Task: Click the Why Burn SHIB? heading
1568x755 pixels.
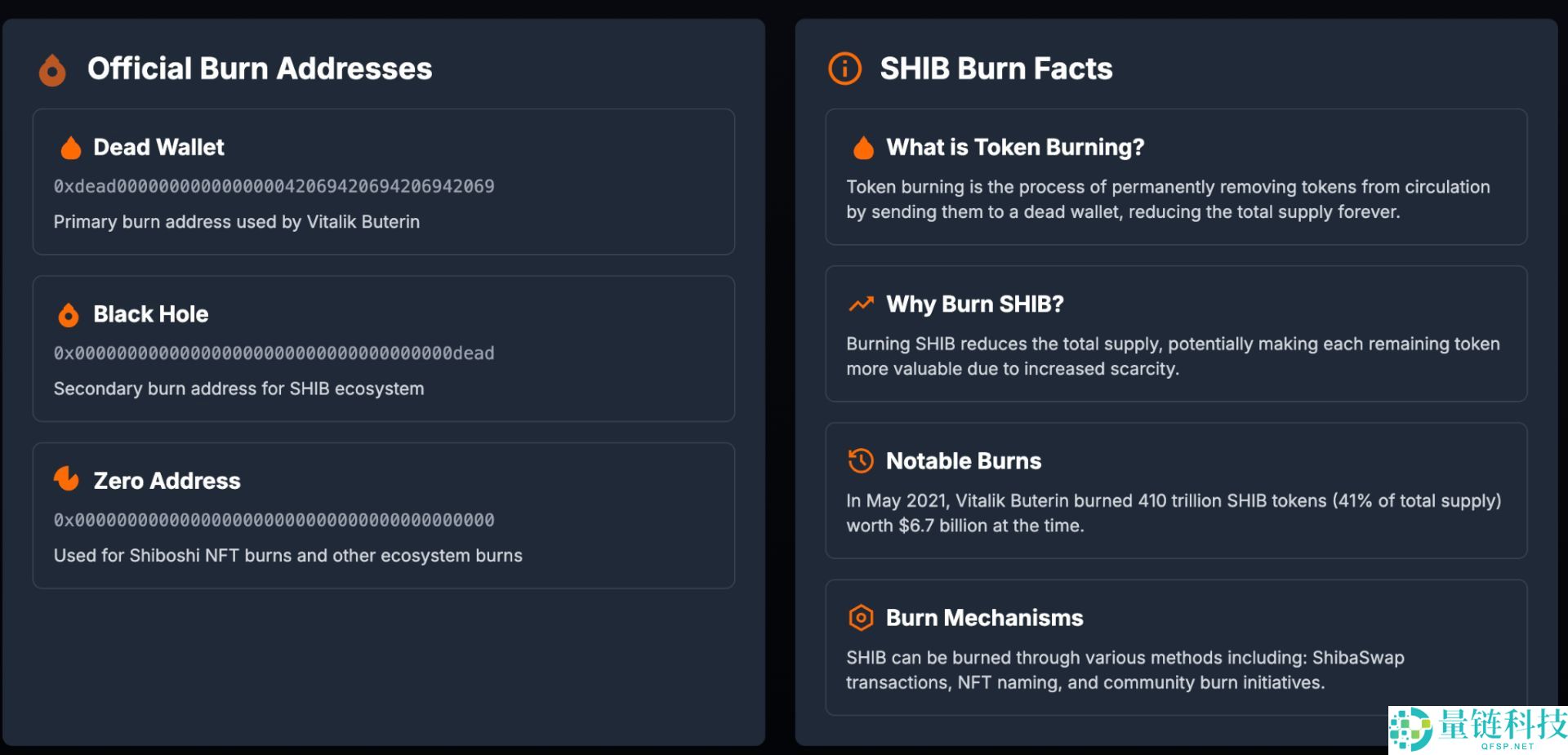Action: click(975, 304)
